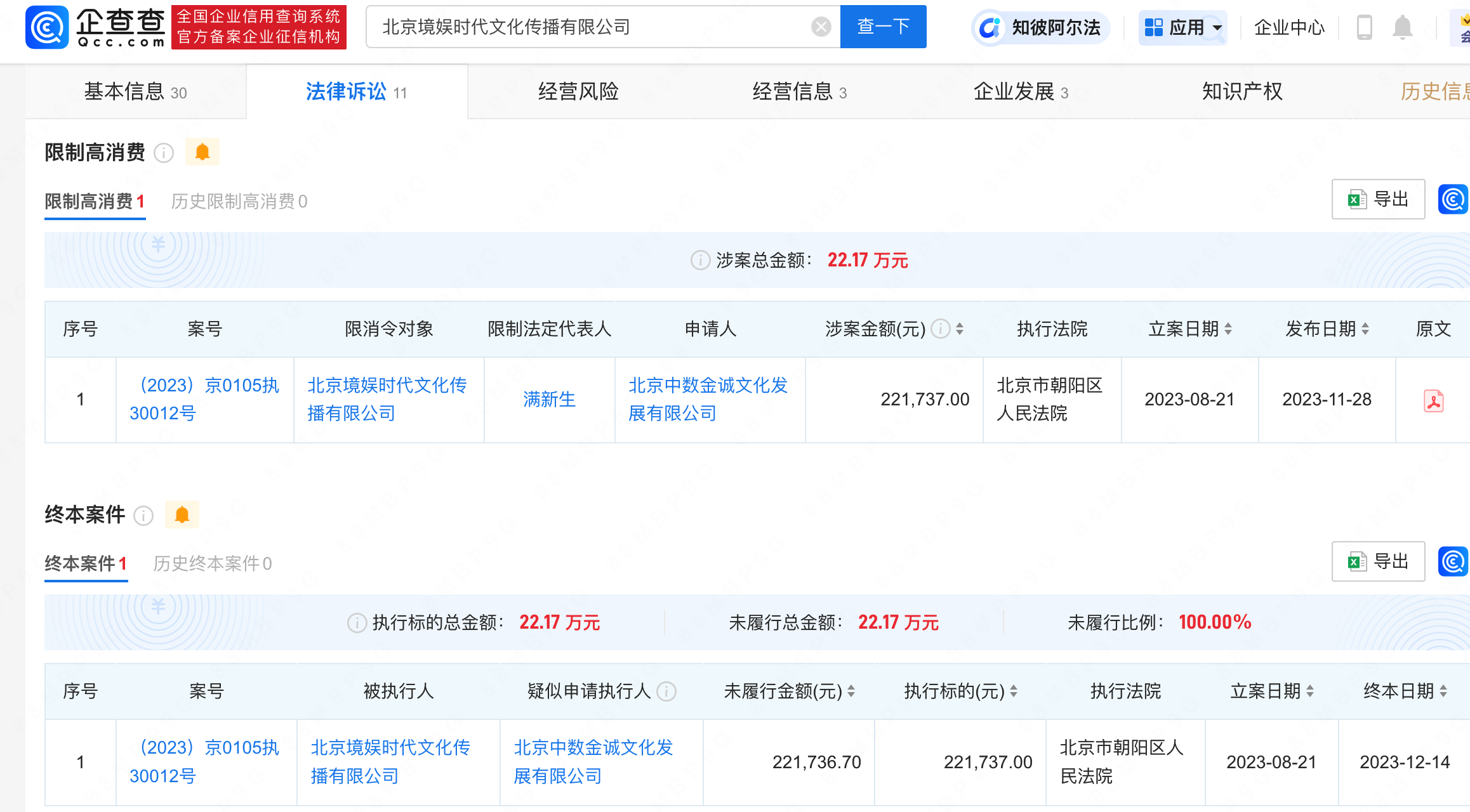1470x812 pixels.
Task: Sort by 涉案金额(元) column
Action: tap(960, 329)
